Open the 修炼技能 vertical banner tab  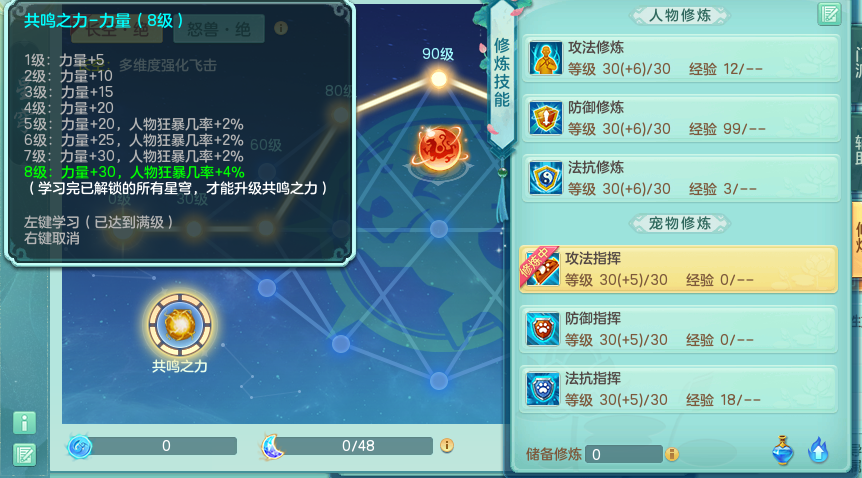[x=501, y=73]
